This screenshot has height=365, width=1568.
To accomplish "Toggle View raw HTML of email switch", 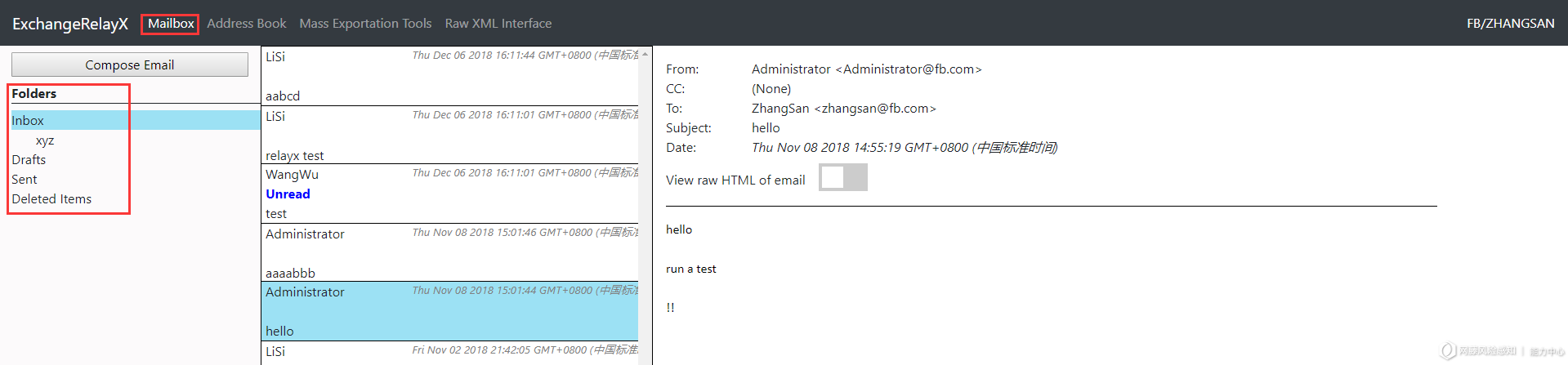I will point(843,177).
